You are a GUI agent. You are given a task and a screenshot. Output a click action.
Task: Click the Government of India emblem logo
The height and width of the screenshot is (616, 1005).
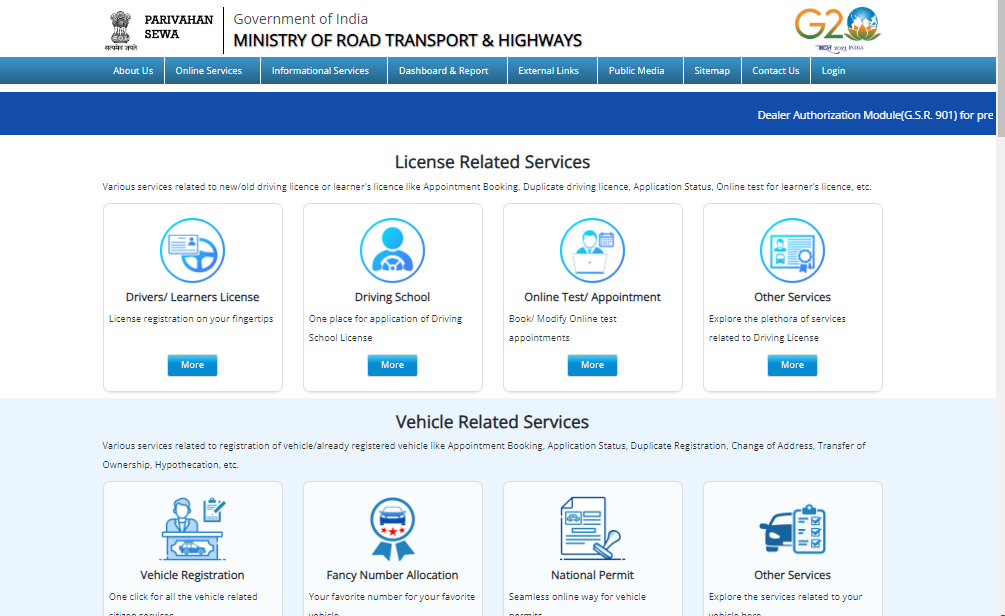(x=120, y=30)
